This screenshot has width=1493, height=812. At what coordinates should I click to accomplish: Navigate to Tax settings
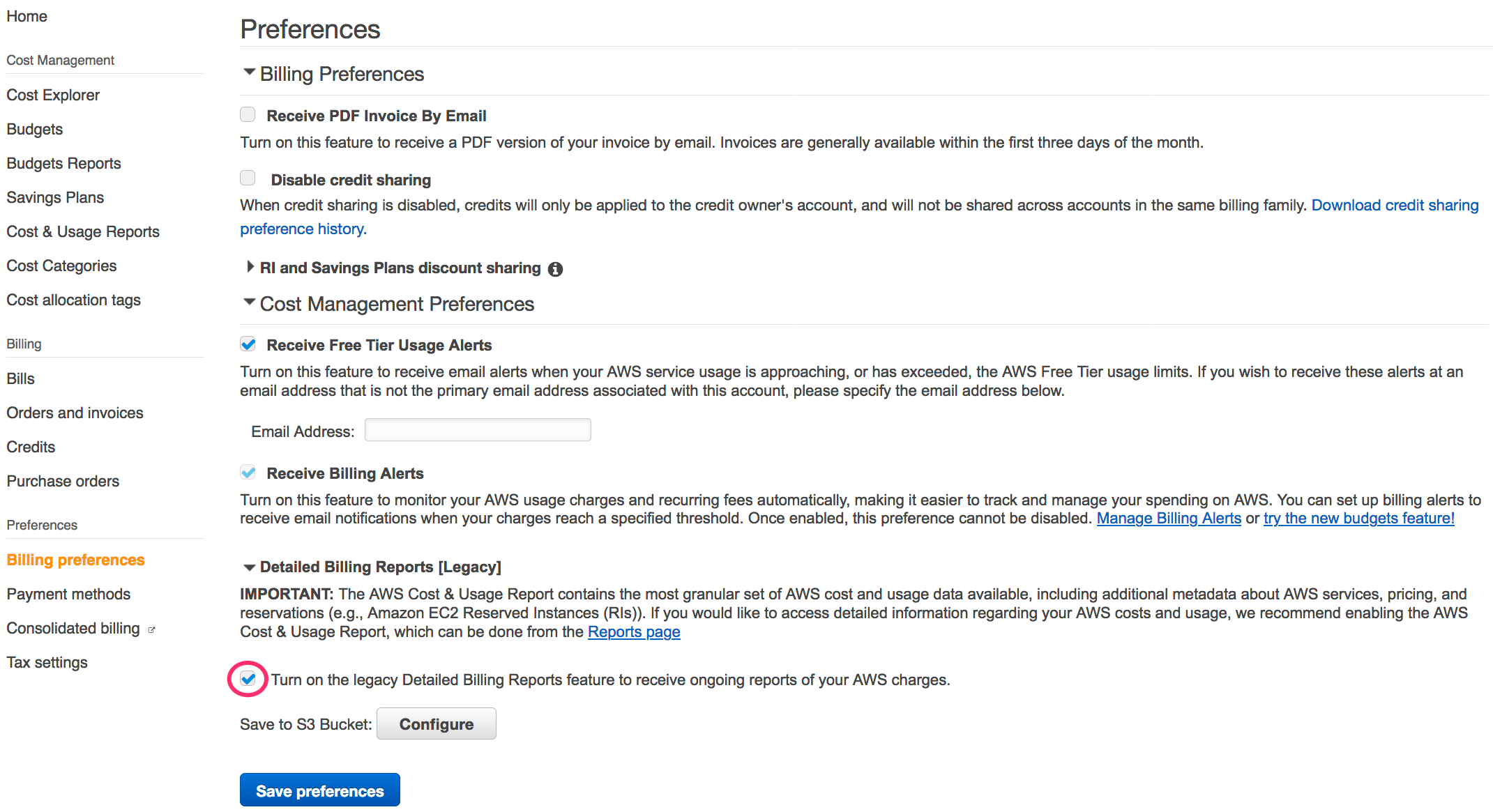(x=47, y=662)
